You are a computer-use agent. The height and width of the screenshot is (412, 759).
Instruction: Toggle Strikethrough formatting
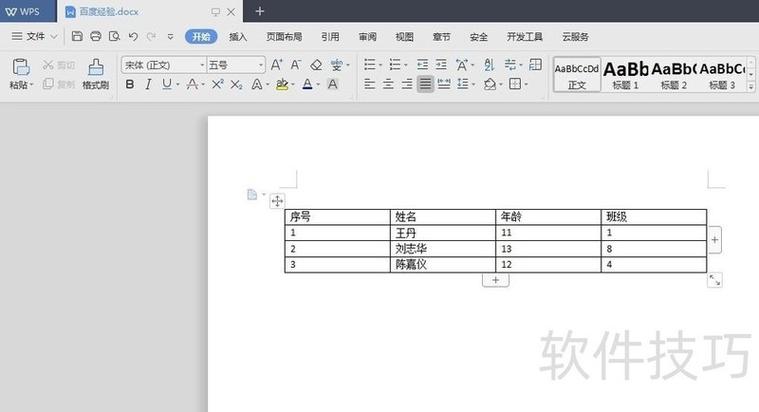pyautogui.click(x=192, y=84)
